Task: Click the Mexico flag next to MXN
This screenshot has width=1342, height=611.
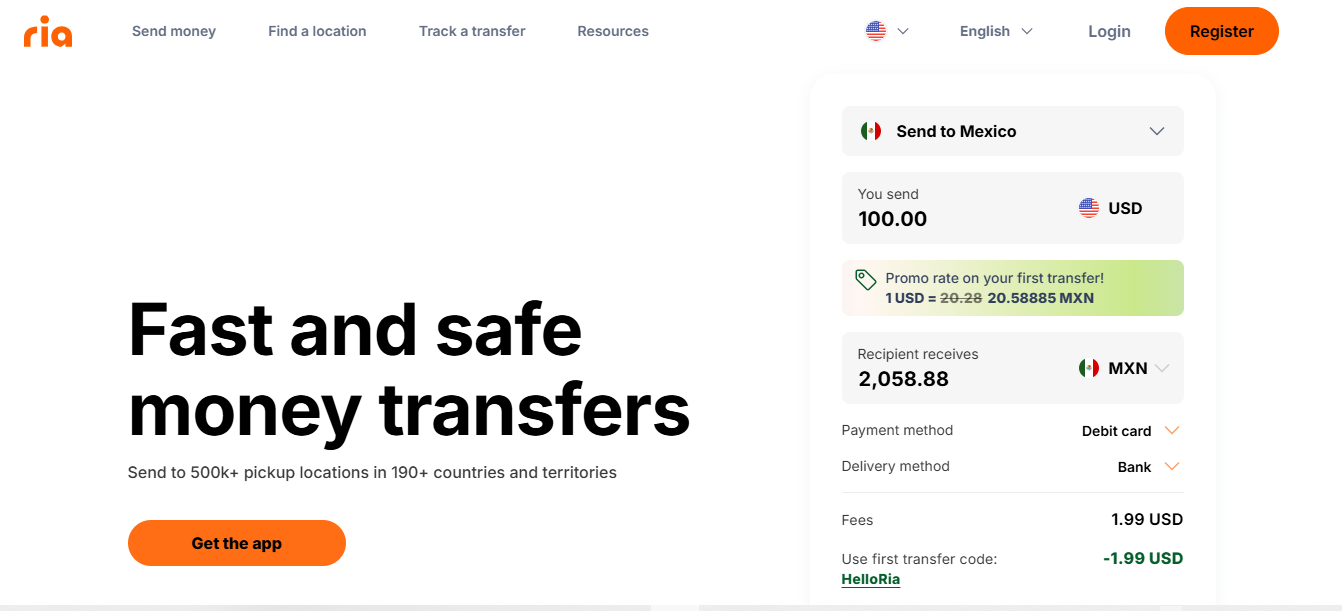Action: click(x=1089, y=368)
